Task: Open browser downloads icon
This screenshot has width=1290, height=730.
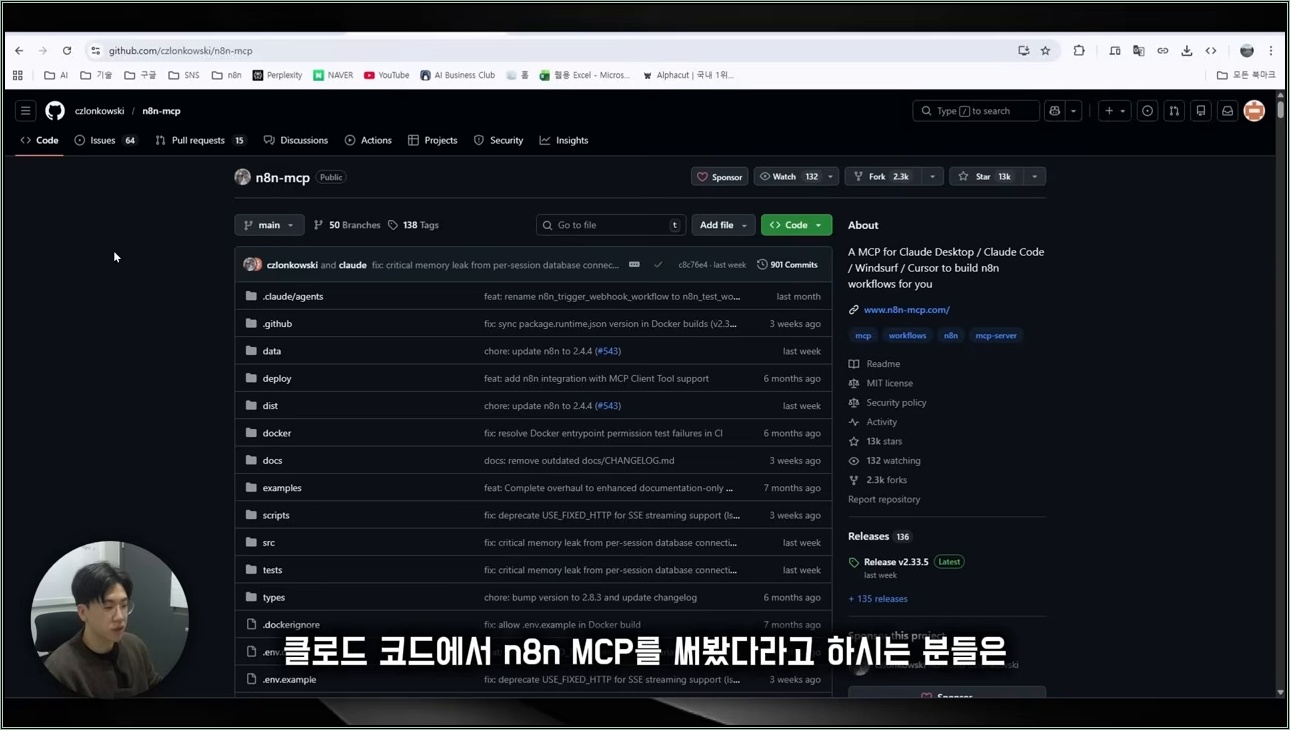Action: 1187,51
